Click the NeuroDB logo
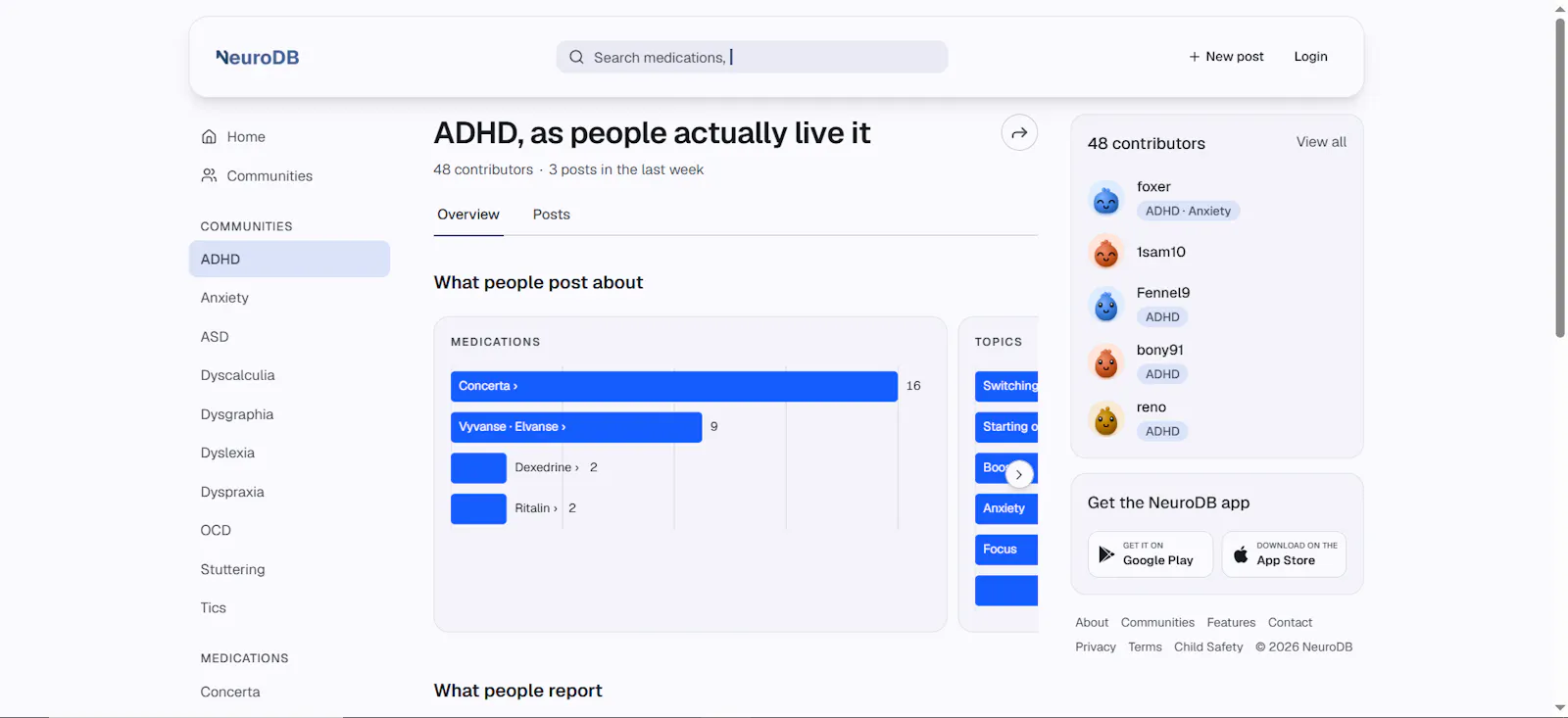This screenshot has height=718, width=1568. 258,57
